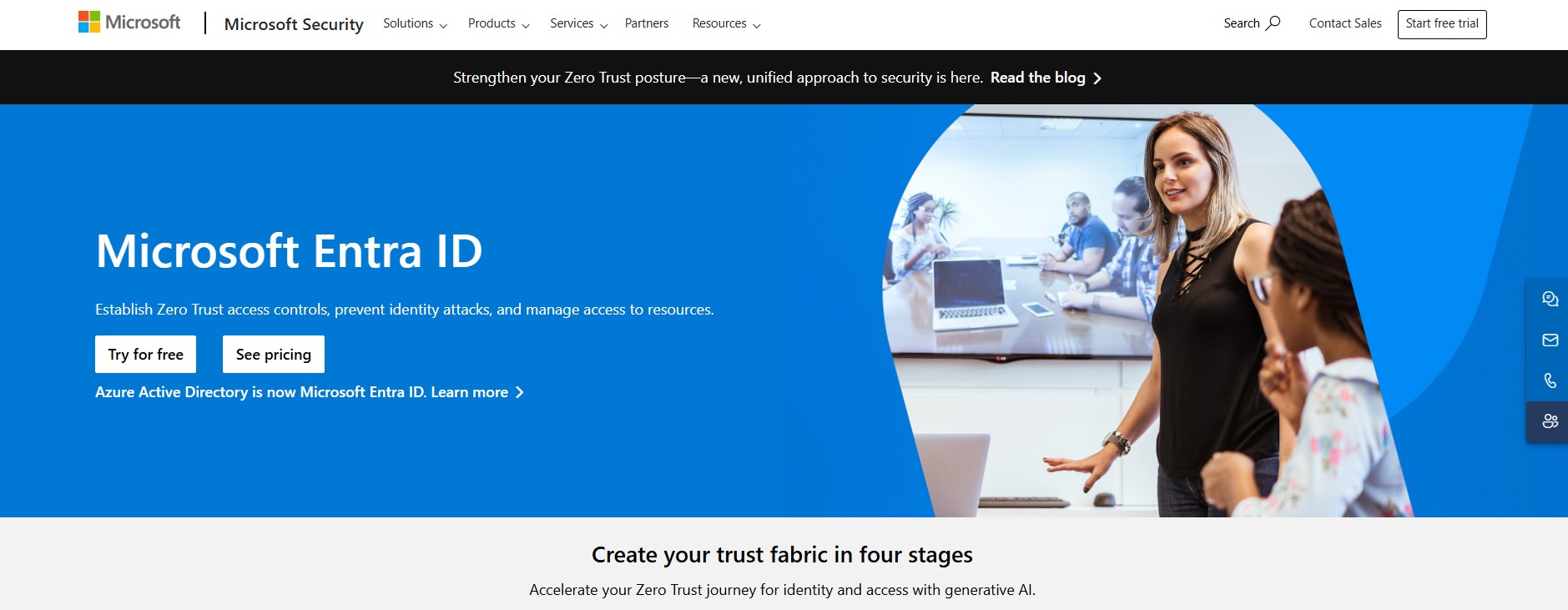Expand the Resources dropdown menu
This screenshot has height=610, width=1568.
[x=726, y=23]
